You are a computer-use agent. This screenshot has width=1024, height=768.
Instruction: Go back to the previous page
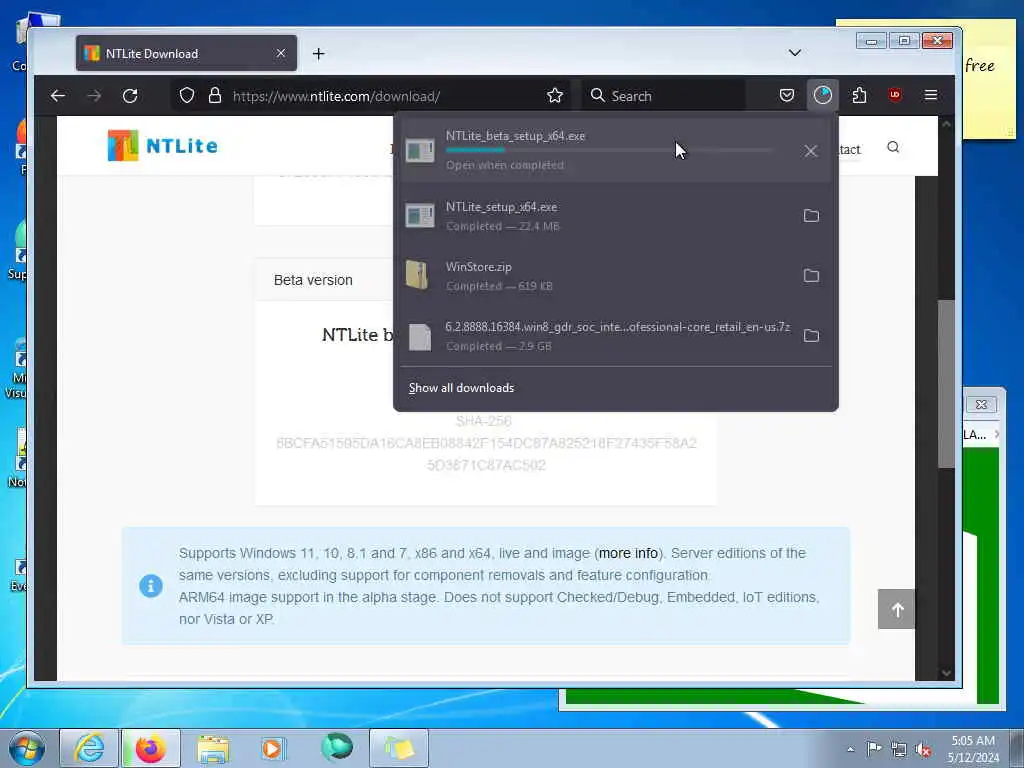(57, 96)
